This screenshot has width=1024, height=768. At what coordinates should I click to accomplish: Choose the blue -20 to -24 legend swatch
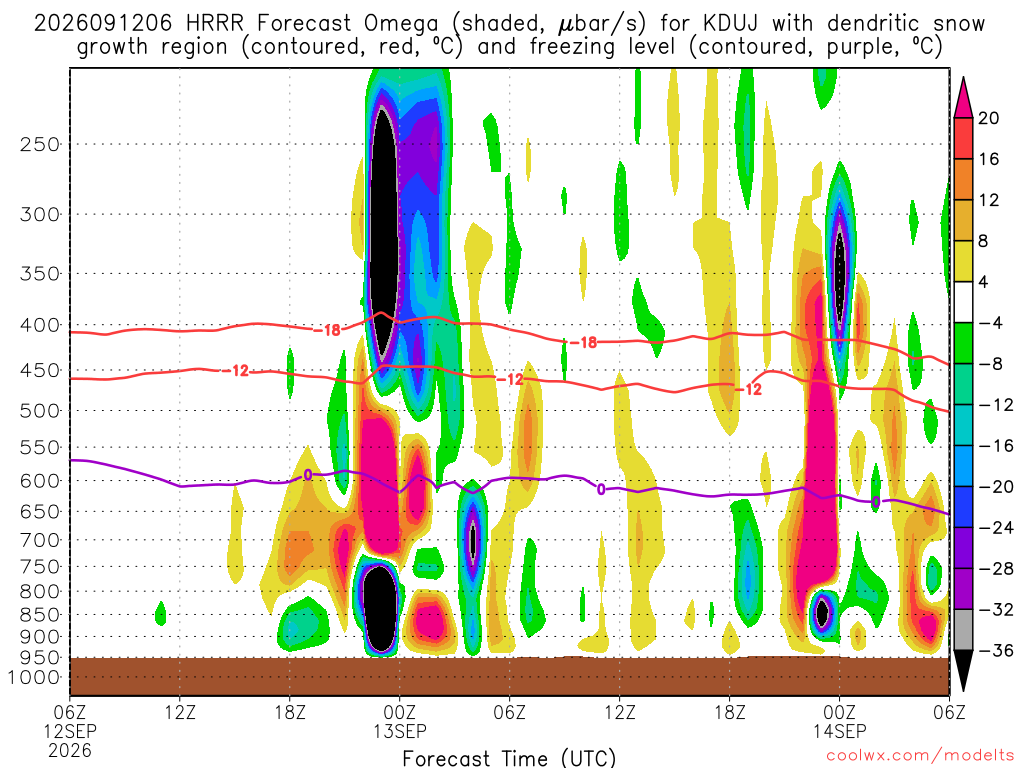coord(963,507)
